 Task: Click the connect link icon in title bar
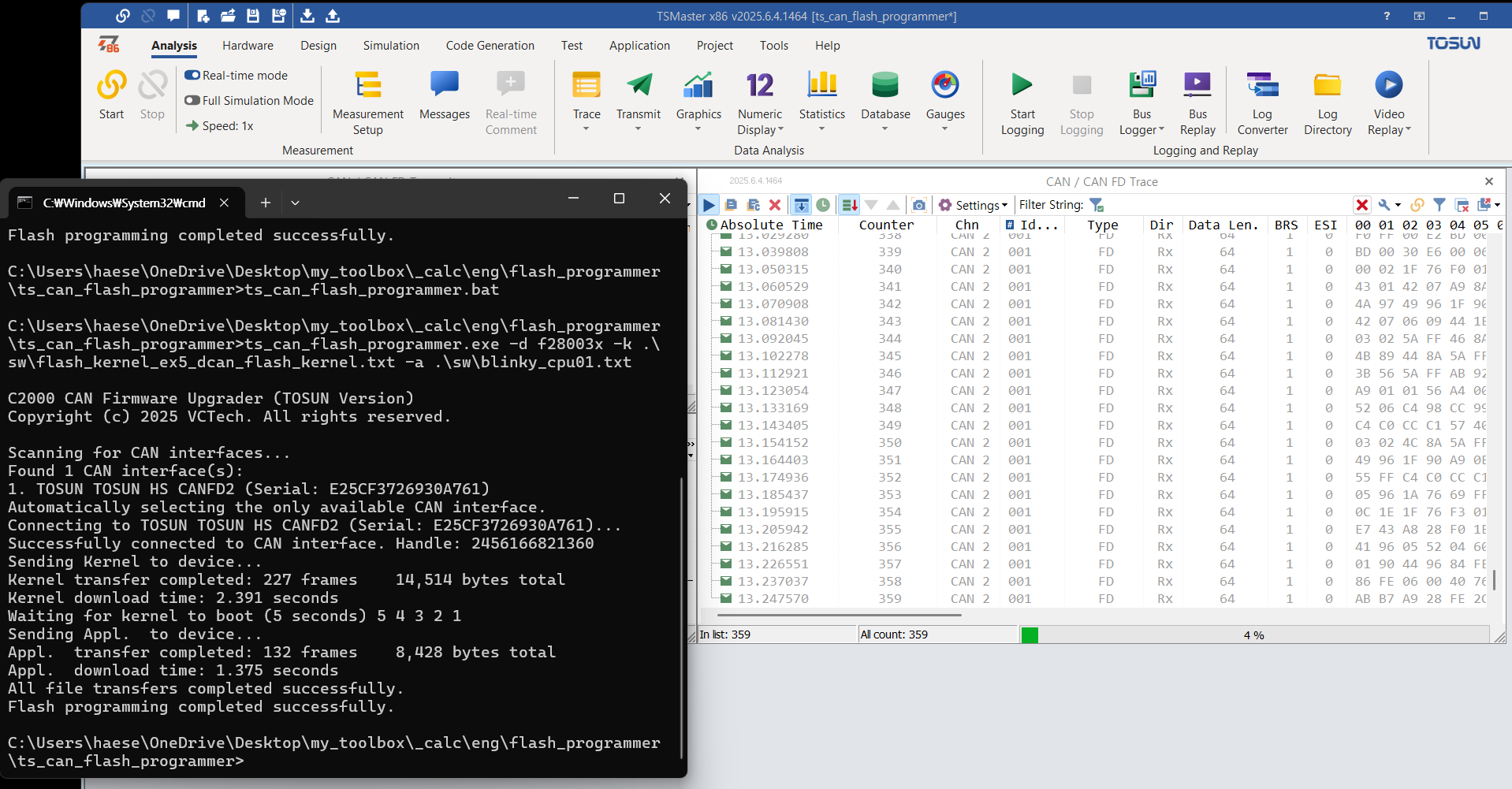123,16
